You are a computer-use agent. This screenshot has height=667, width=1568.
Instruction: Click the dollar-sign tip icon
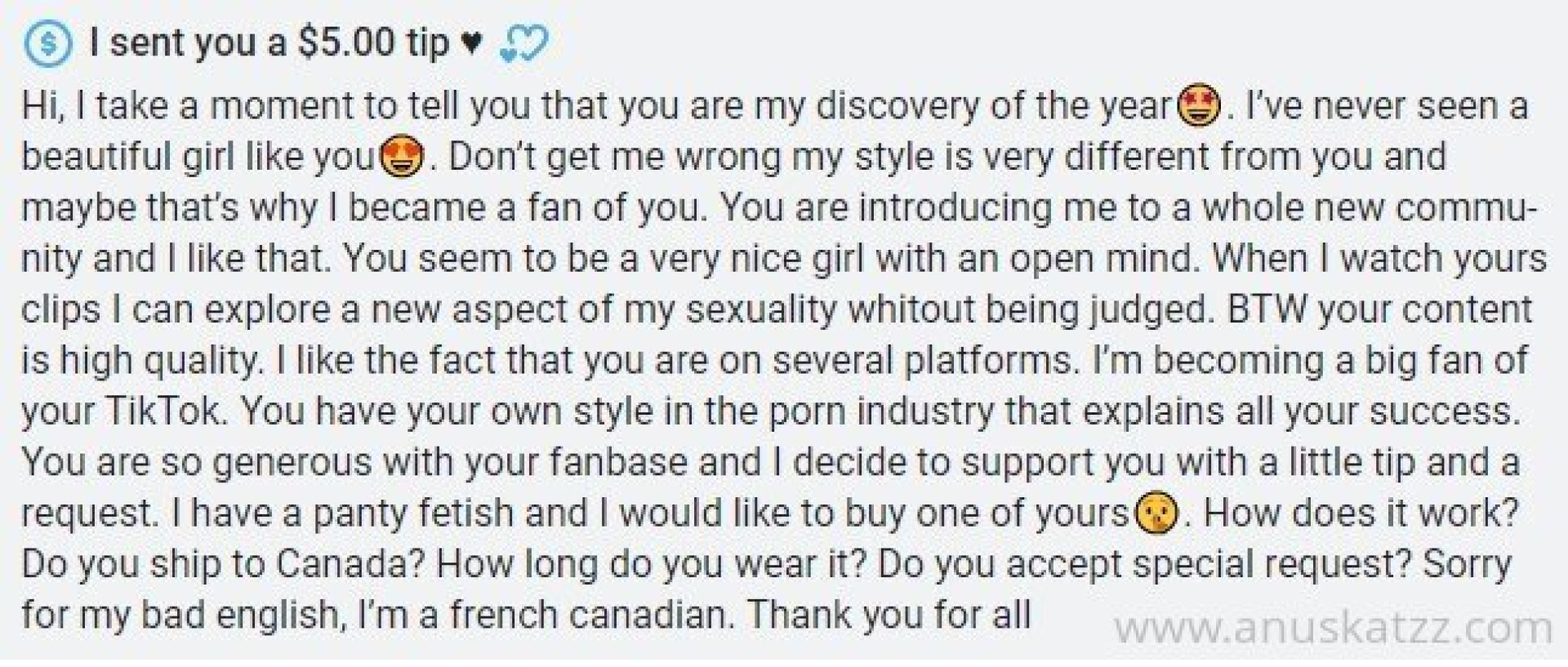48,43
